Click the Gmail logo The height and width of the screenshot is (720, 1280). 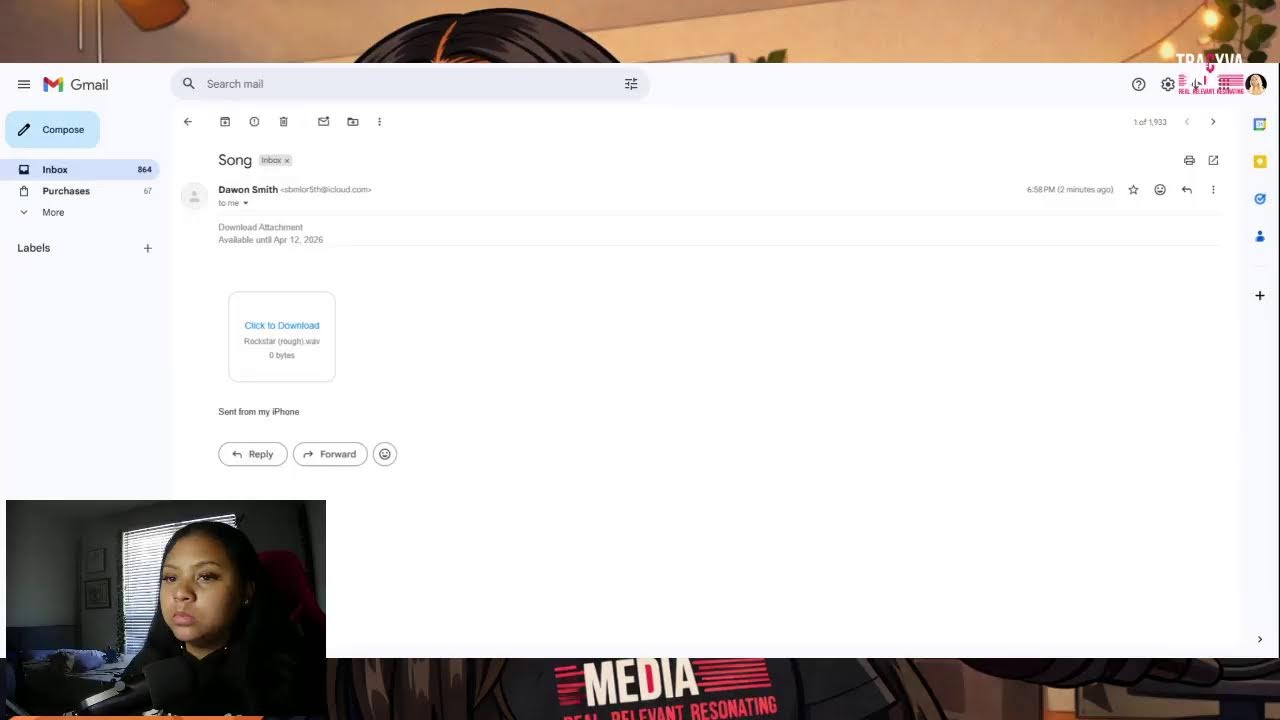[75, 84]
